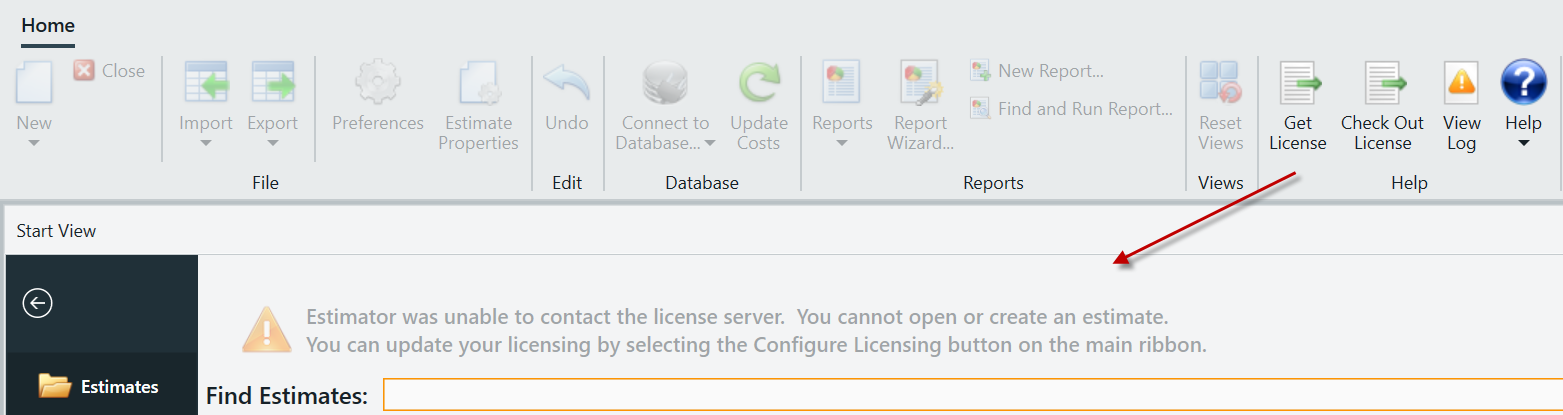The image size is (1563, 415).
Task: Click the blue Help question icon
Action: tap(1524, 82)
